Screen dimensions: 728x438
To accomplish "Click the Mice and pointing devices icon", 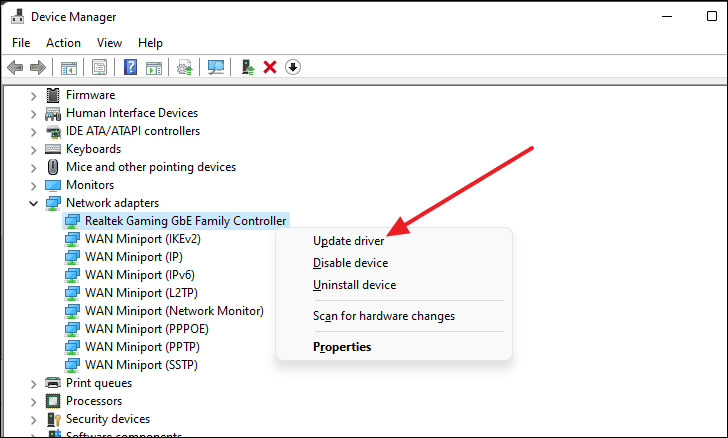I will tap(53, 167).
